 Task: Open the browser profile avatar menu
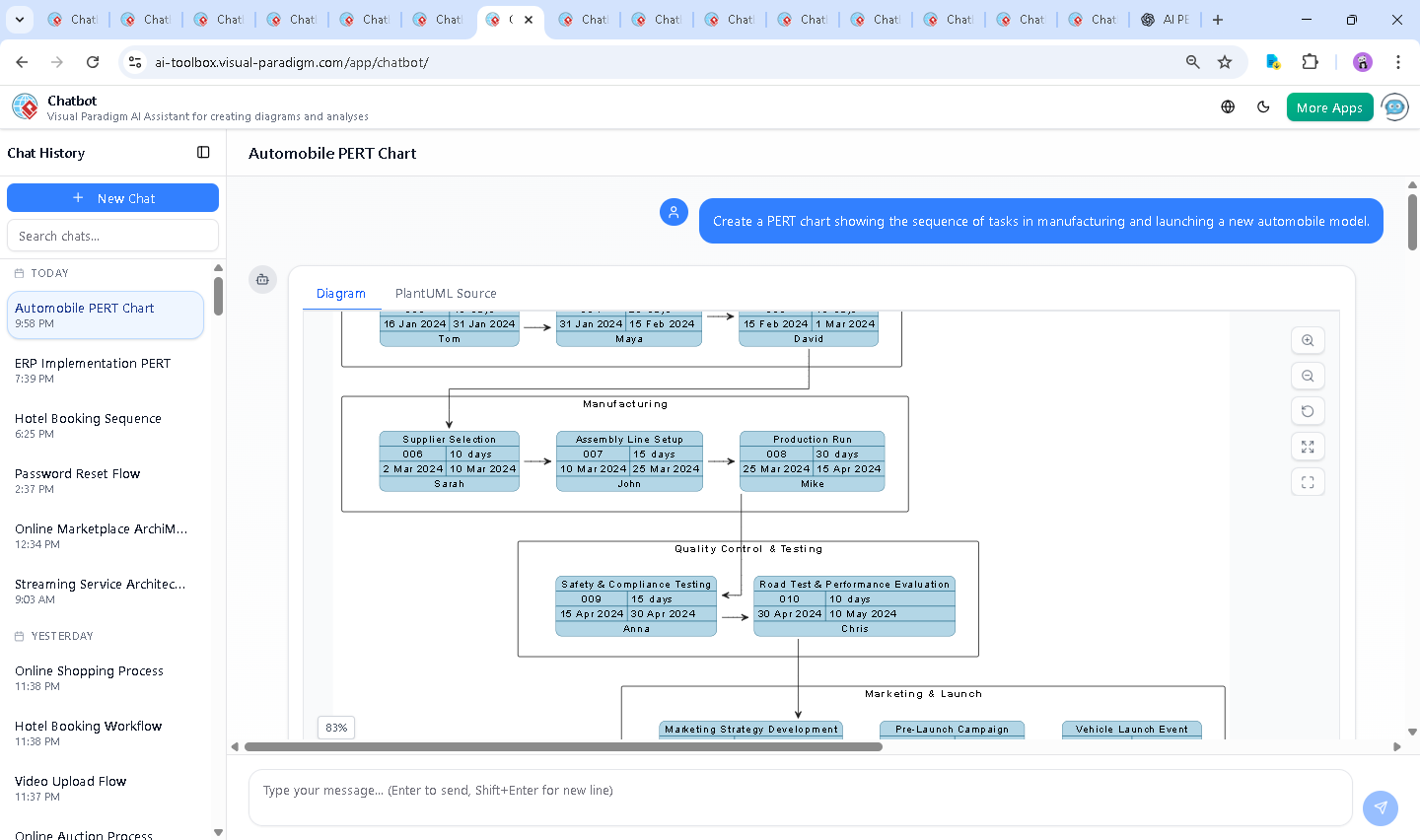coord(1362,61)
